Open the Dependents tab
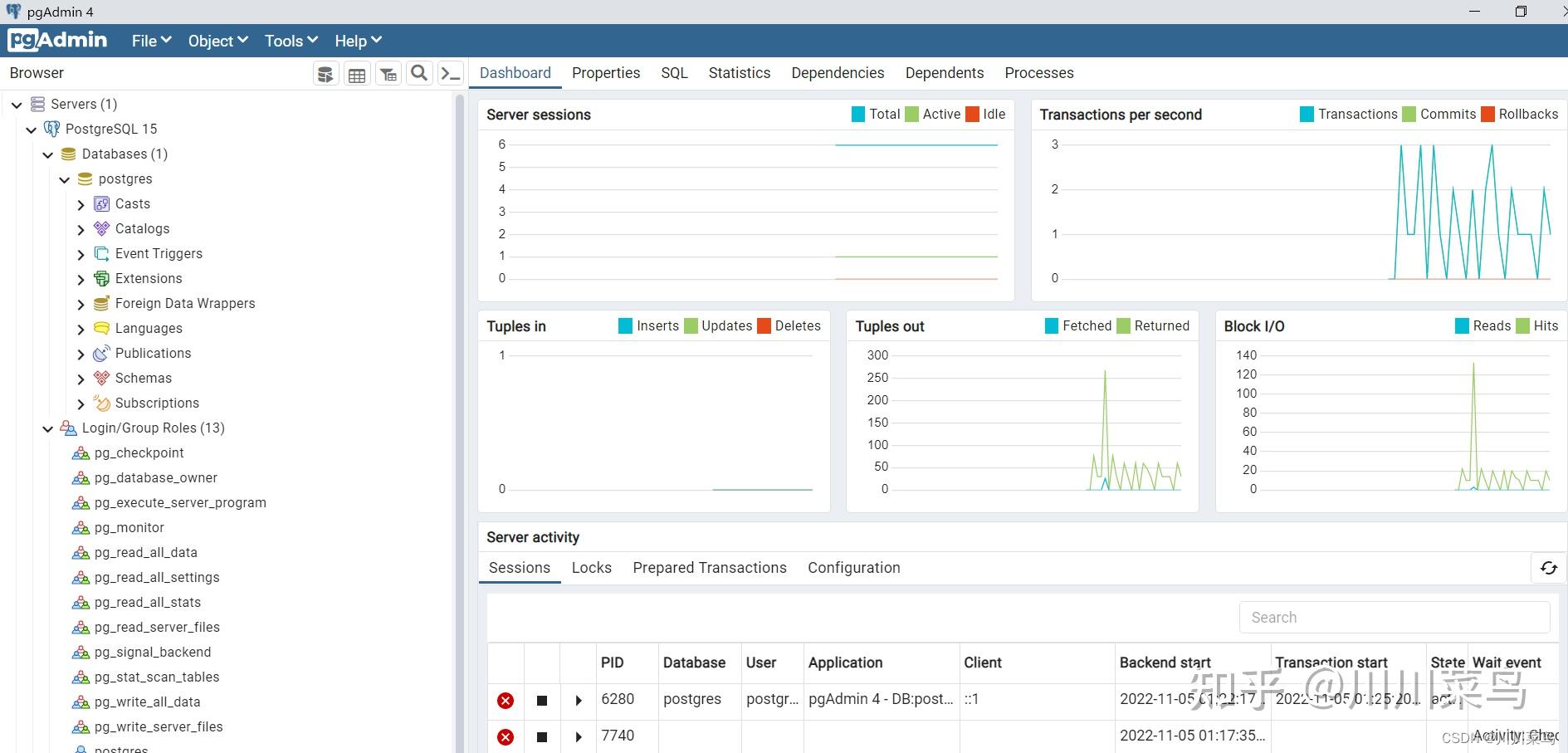The height and width of the screenshot is (753, 1568). tap(945, 73)
